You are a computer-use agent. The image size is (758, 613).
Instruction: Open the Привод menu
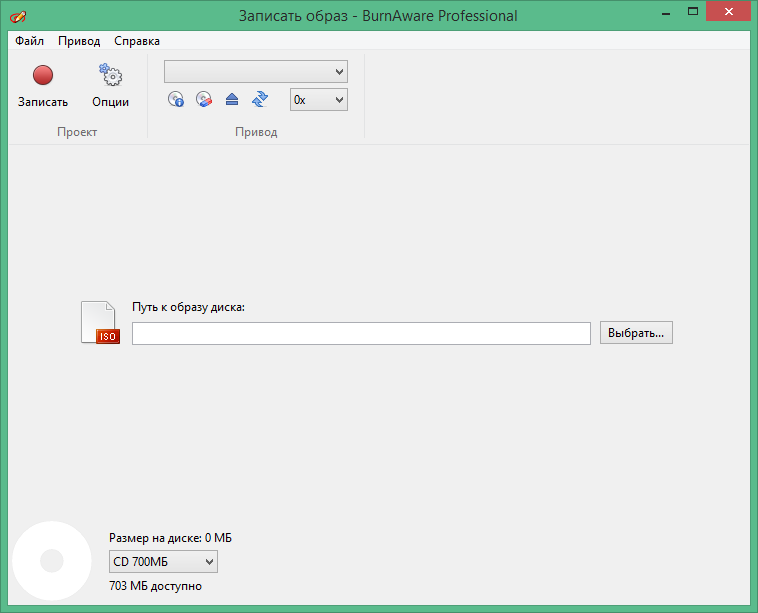coord(79,41)
